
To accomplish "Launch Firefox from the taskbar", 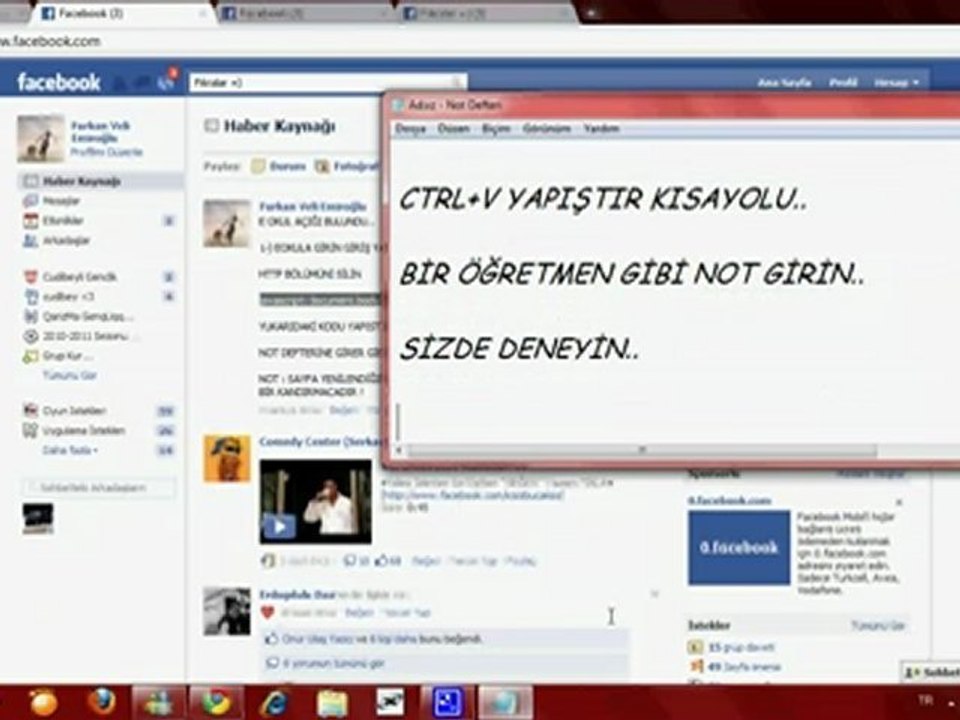I will pyautogui.click(x=102, y=702).
